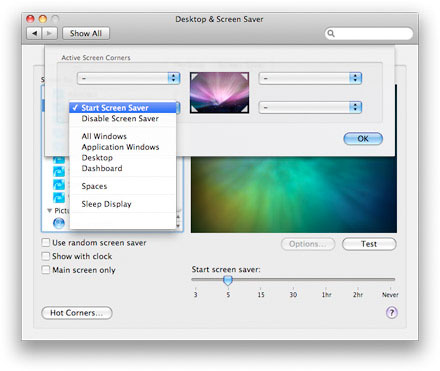Choose Disable Screen Saver option
The height and width of the screenshot is (371, 440).
pyautogui.click(x=123, y=119)
